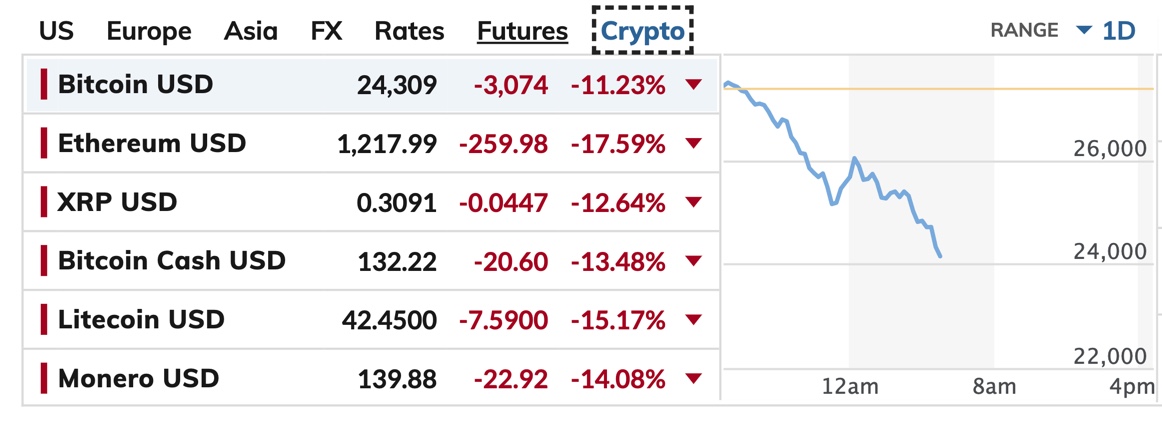1162x421 pixels.
Task: Click the down arrow icon beside Ethereum USD
Action: [694, 144]
